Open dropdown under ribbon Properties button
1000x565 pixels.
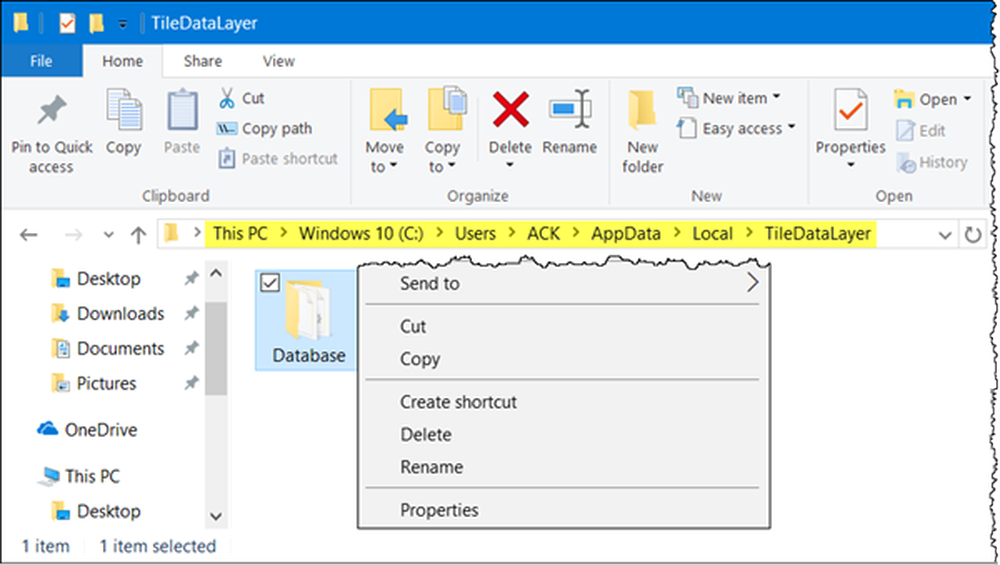click(851, 166)
